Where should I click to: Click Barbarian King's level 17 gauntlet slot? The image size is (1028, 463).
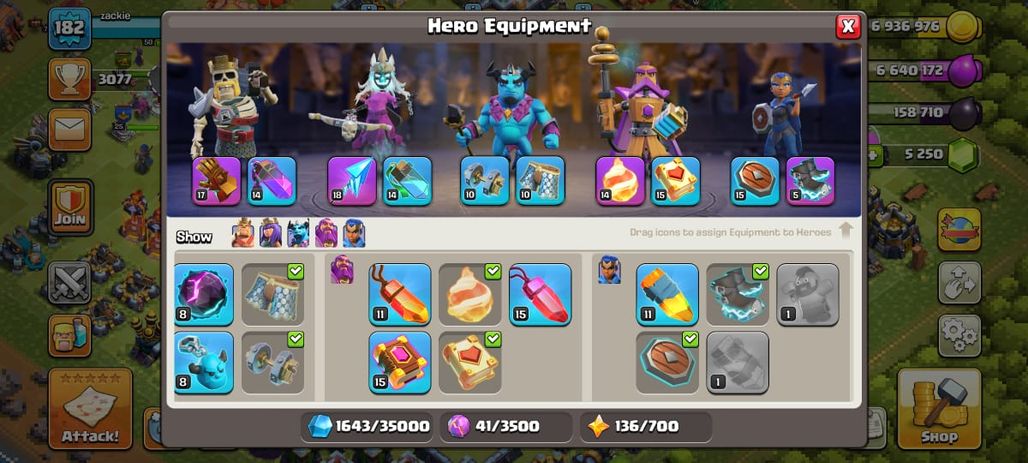pyautogui.click(x=216, y=181)
